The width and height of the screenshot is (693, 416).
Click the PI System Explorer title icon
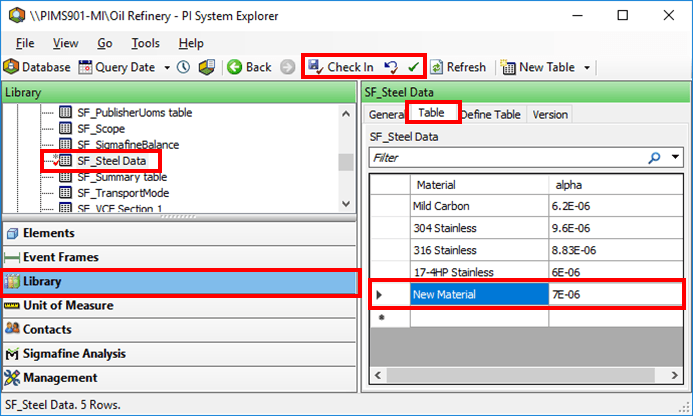coord(17,15)
